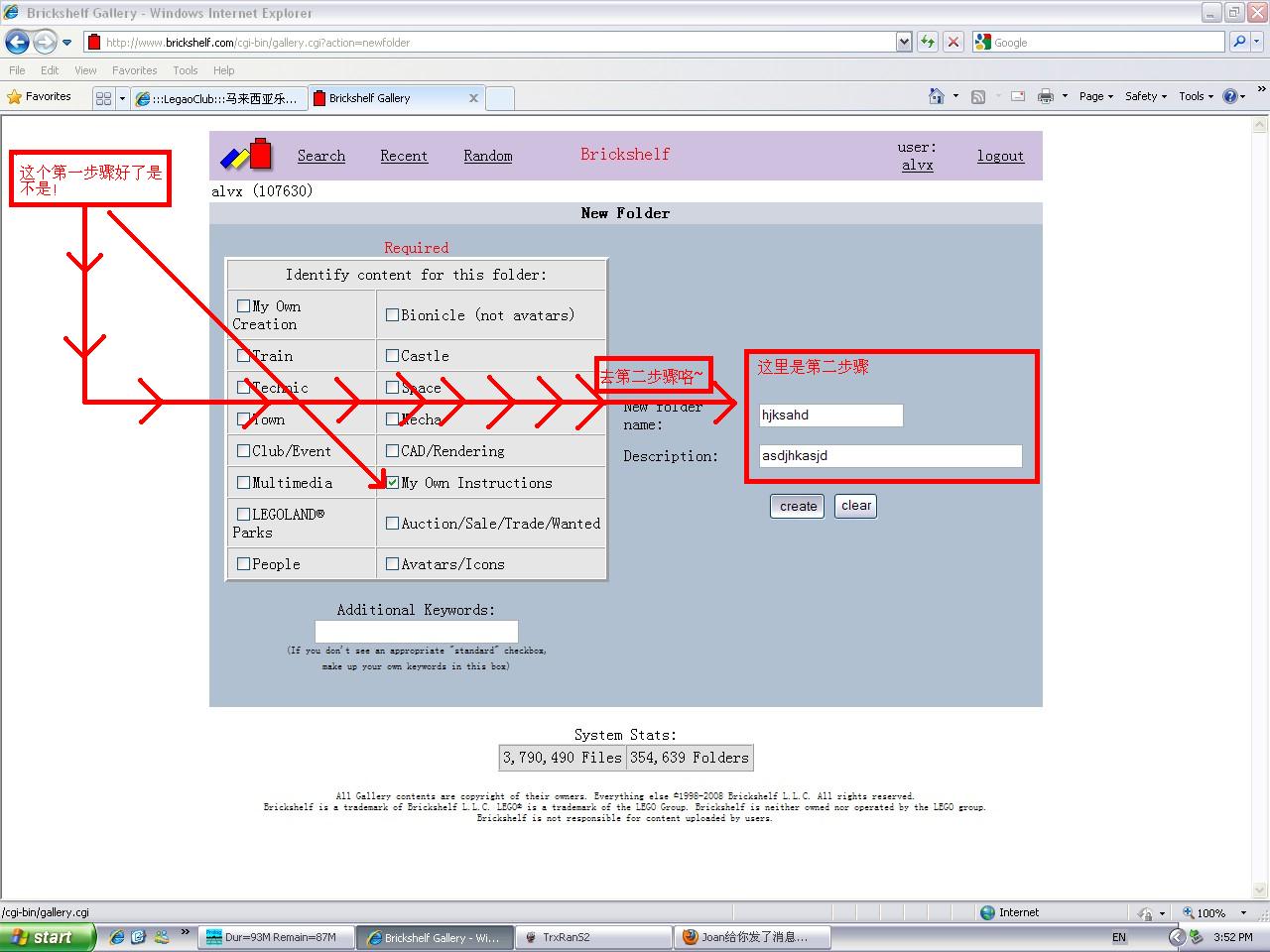Click the RSS feeds icon
Image resolution: width=1270 pixels, height=952 pixels.
click(x=978, y=96)
